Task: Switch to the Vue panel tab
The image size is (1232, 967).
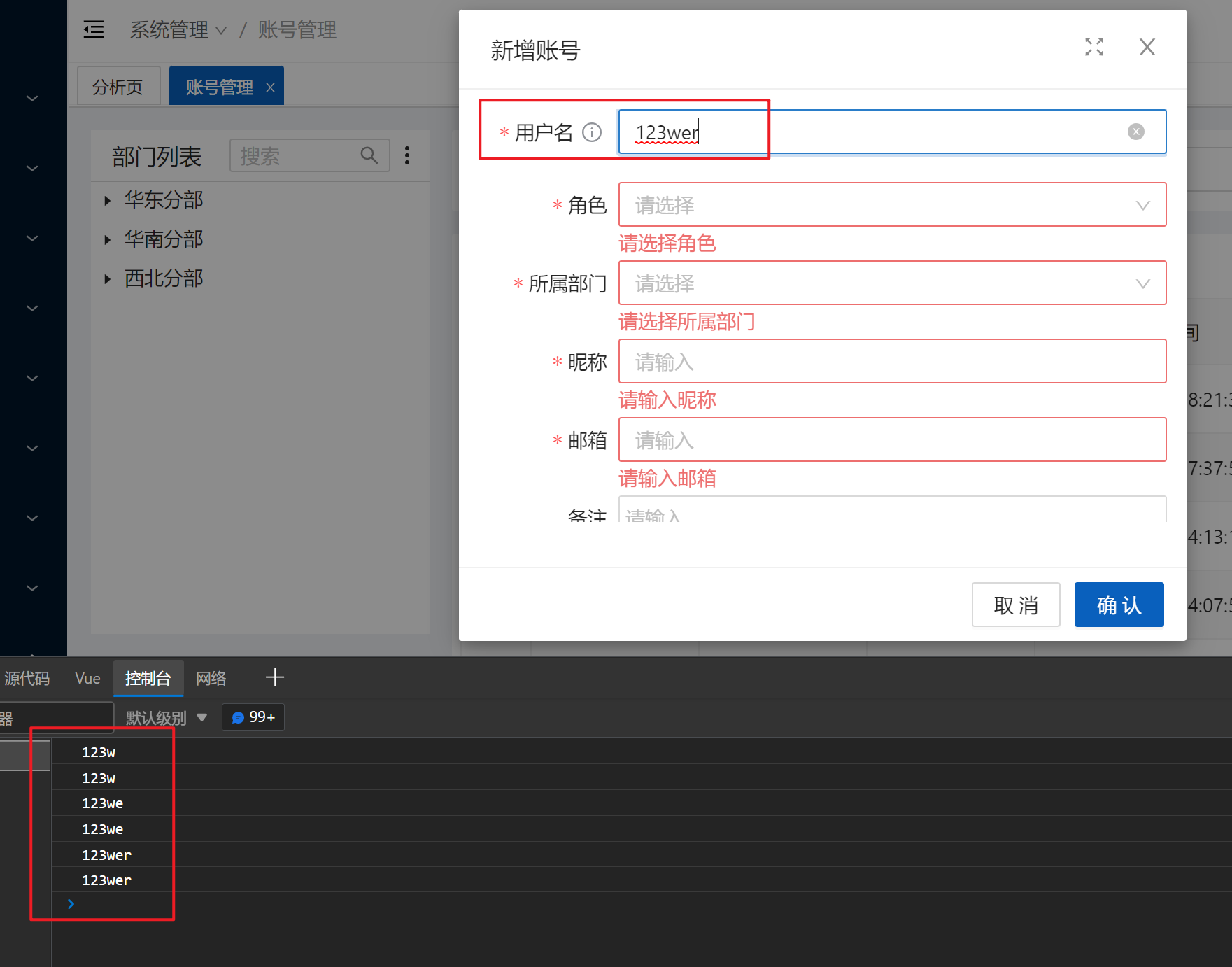Action: click(87, 677)
